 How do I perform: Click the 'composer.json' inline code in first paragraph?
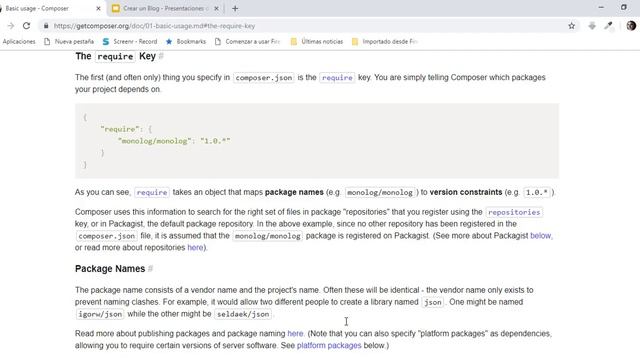point(264,78)
